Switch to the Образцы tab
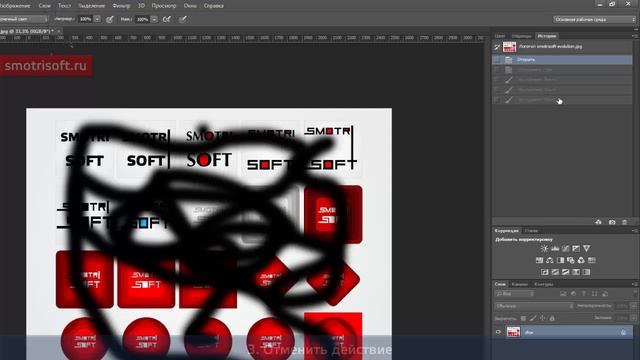This screenshot has width=640, height=360. [521, 36]
